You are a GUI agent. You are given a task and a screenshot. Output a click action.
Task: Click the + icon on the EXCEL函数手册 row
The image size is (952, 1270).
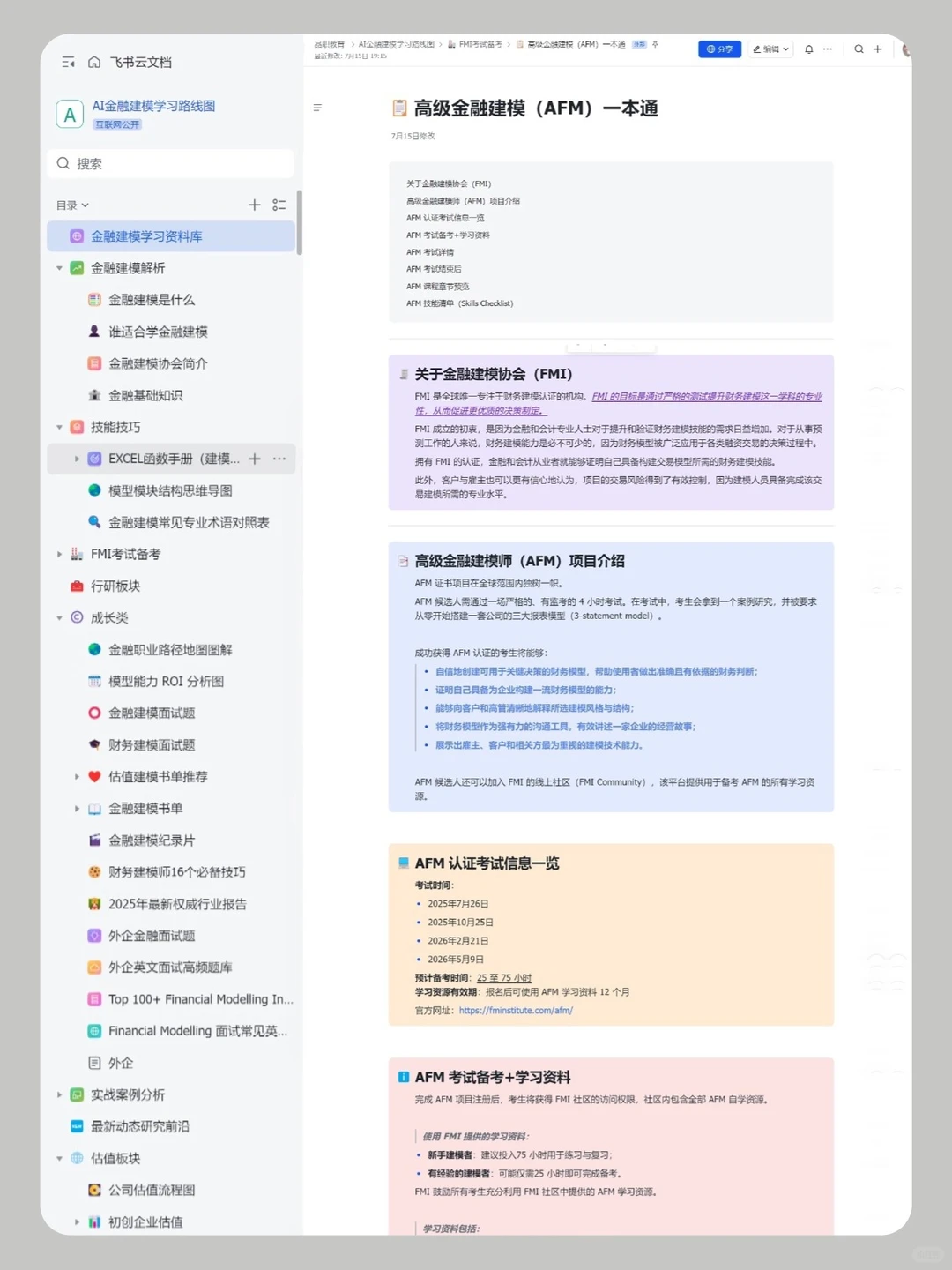(x=254, y=459)
